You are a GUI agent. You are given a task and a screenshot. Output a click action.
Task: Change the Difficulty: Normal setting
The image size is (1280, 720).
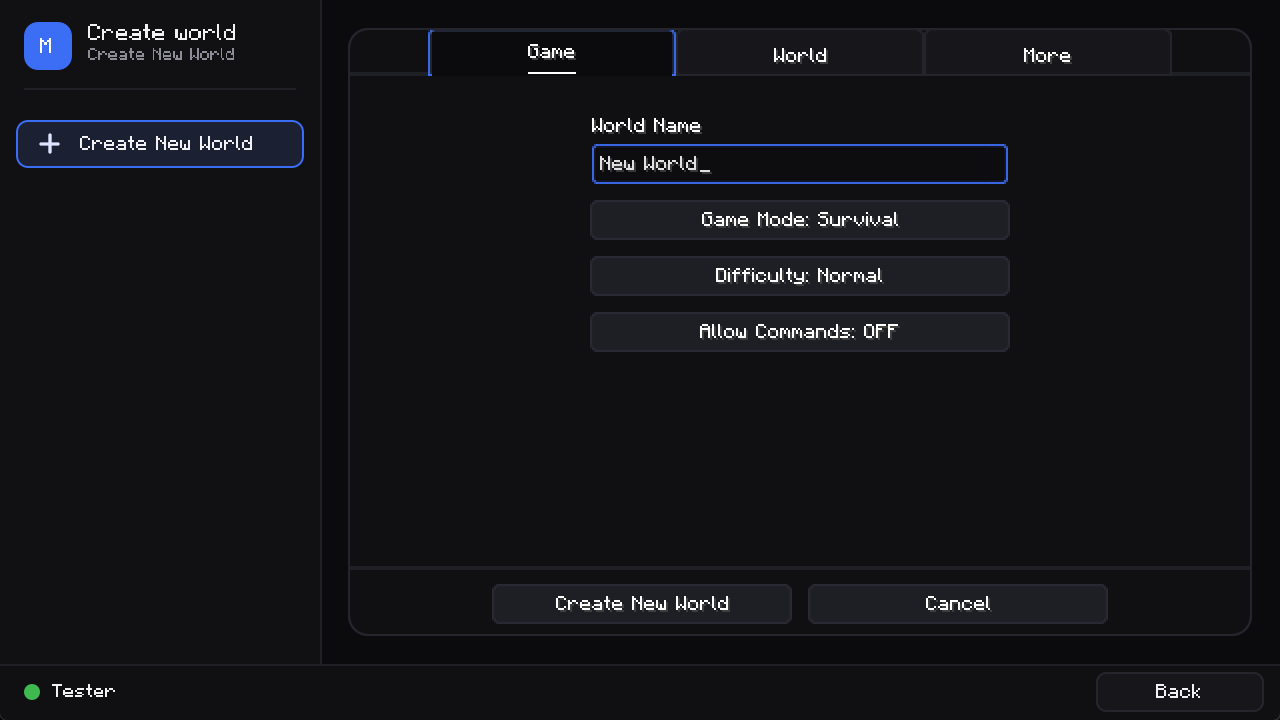click(x=800, y=276)
